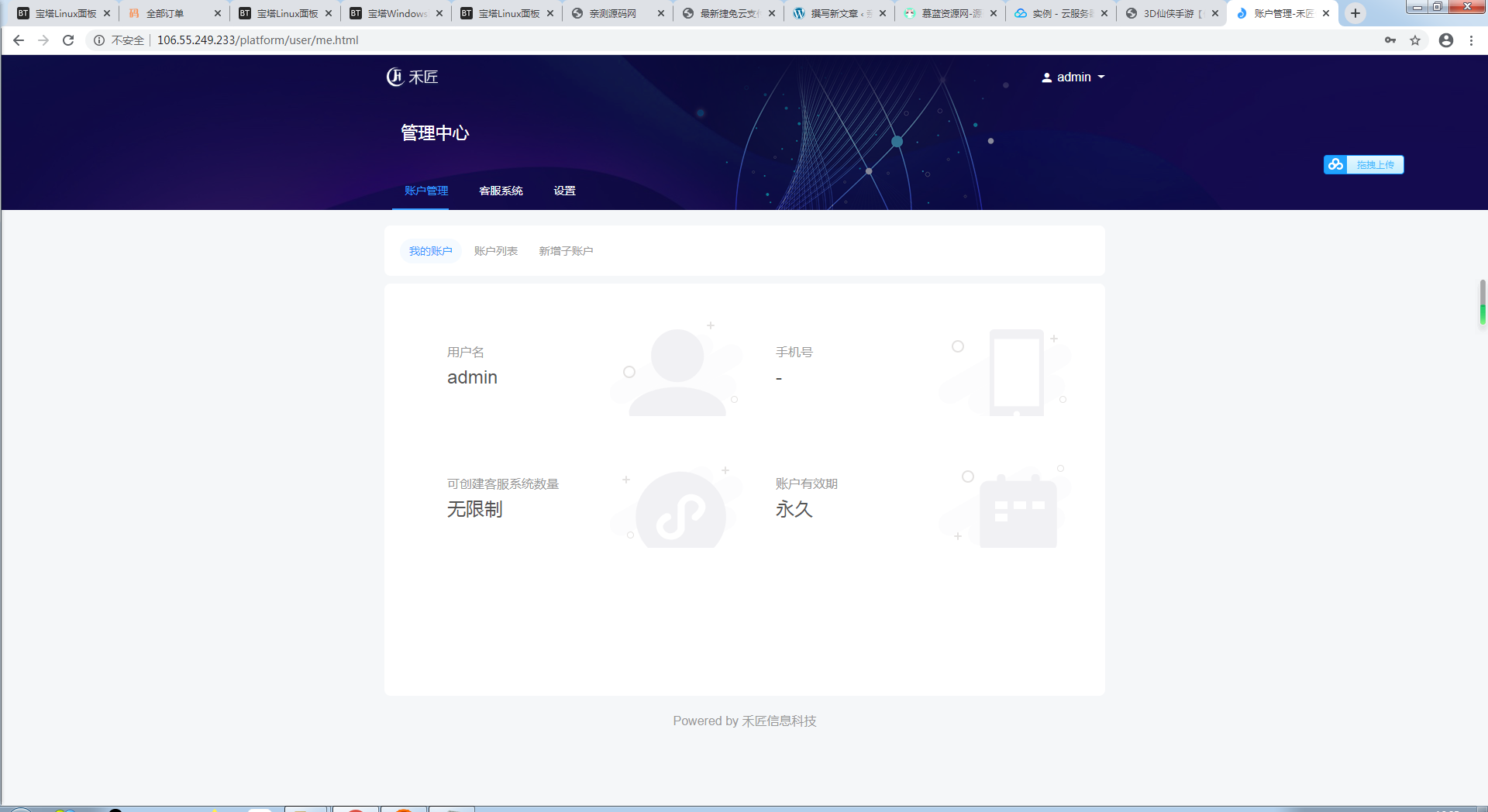The height and width of the screenshot is (812, 1488).
Task: Reload the current page
Action: click(x=68, y=40)
